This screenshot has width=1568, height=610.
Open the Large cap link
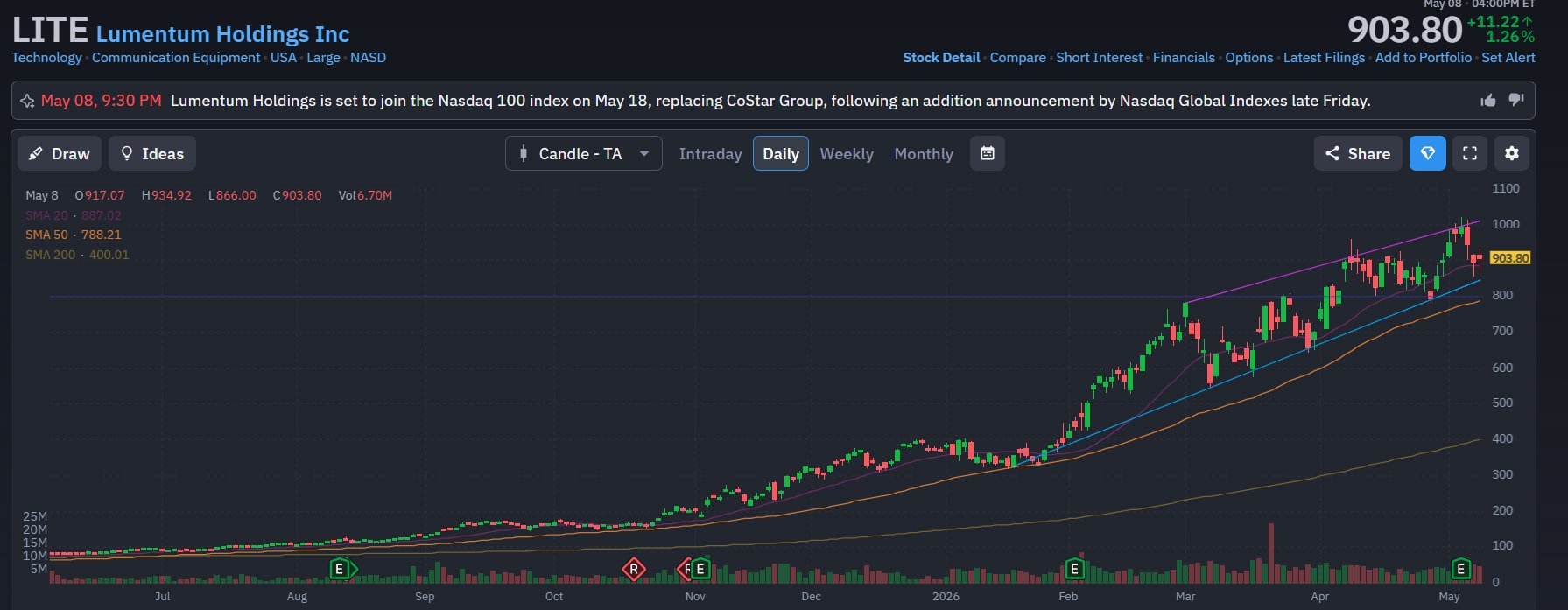[x=323, y=58]
